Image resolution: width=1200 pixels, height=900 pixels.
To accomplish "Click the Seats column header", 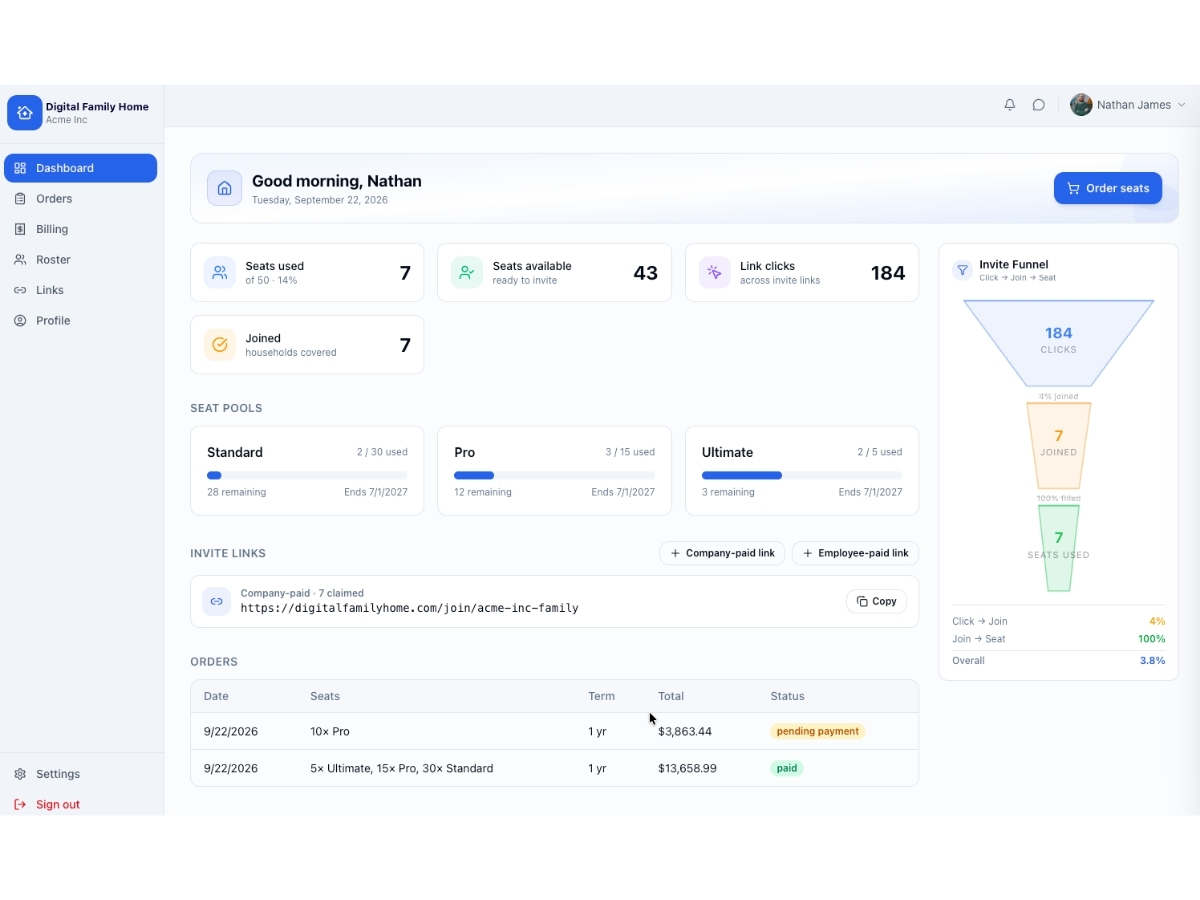I will coord(325,696).
